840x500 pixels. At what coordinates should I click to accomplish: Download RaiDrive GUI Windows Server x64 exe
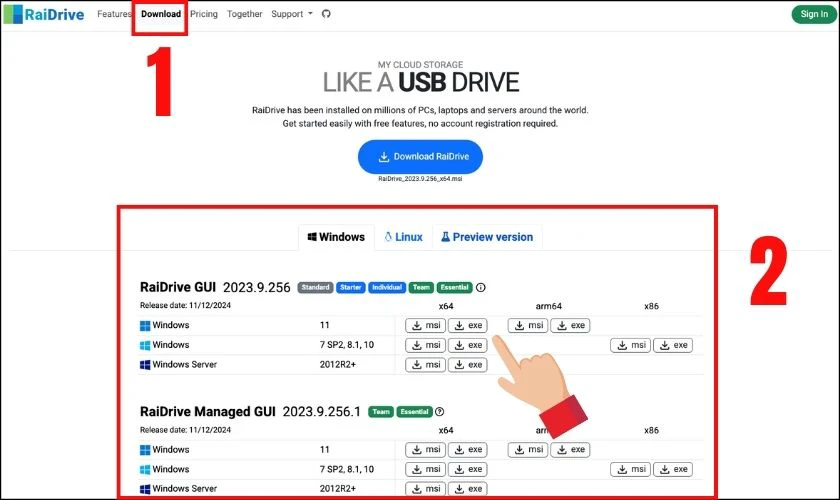click(468, 365)
